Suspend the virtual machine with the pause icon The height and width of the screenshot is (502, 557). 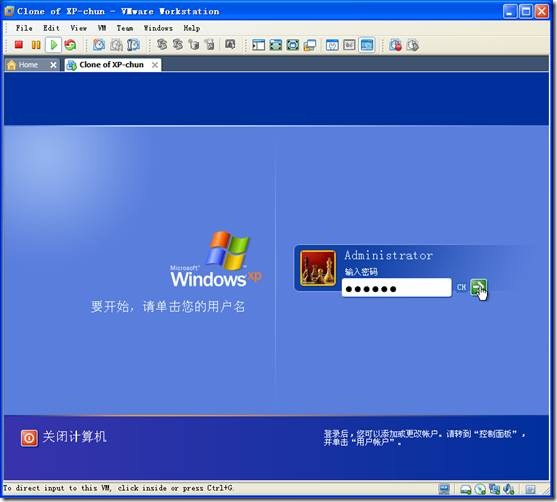point(36,45)
